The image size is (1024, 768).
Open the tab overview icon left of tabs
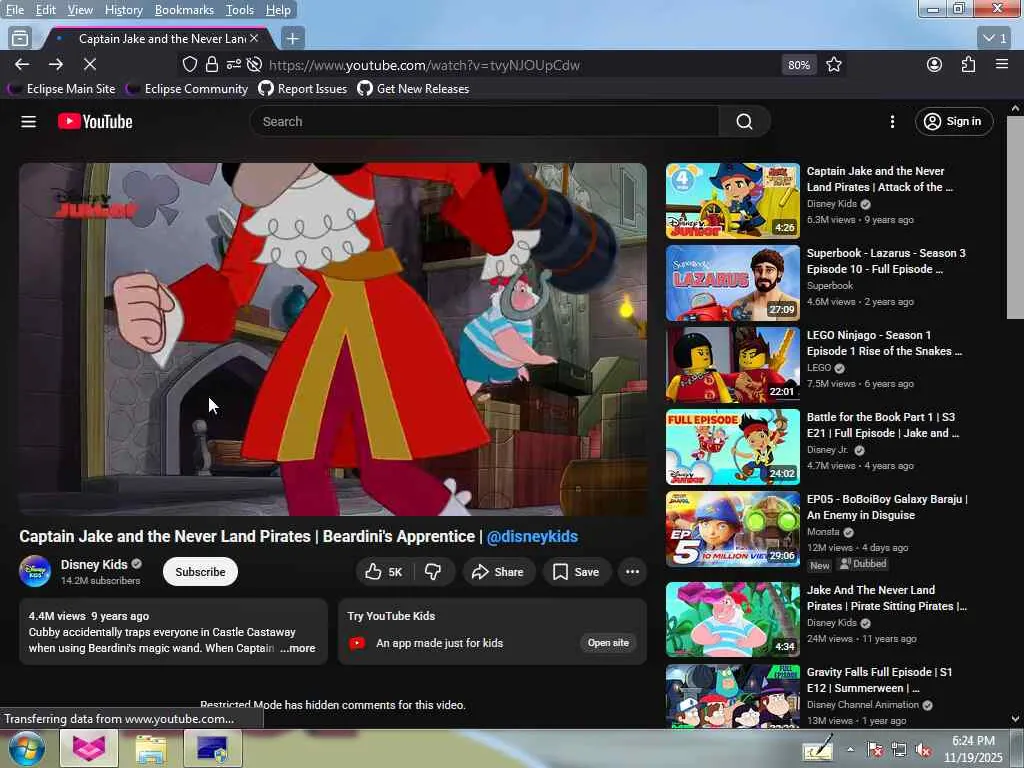20,39
